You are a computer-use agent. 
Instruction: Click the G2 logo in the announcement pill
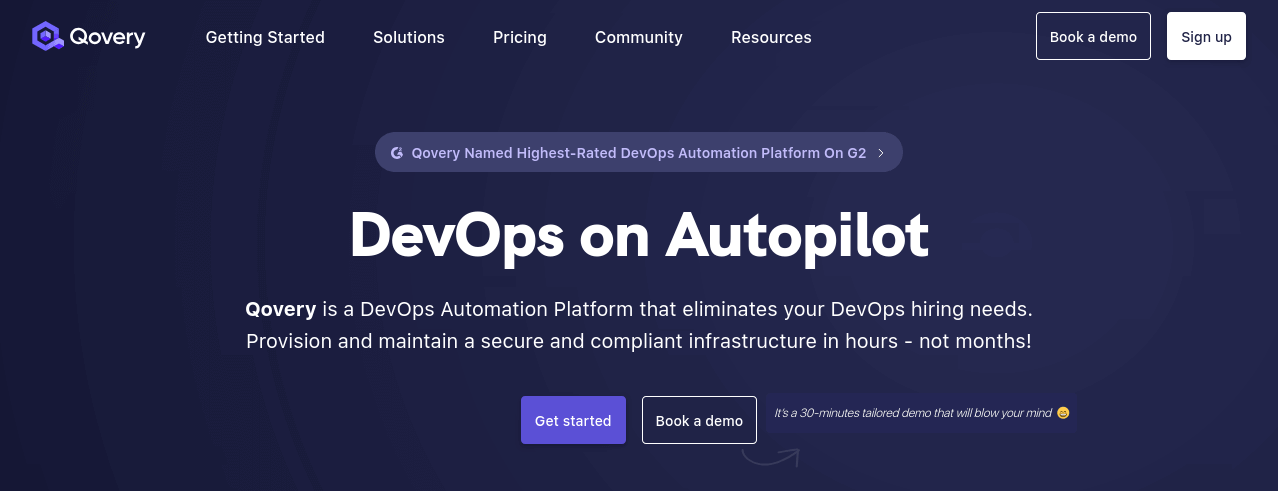(x=397, y=153)
